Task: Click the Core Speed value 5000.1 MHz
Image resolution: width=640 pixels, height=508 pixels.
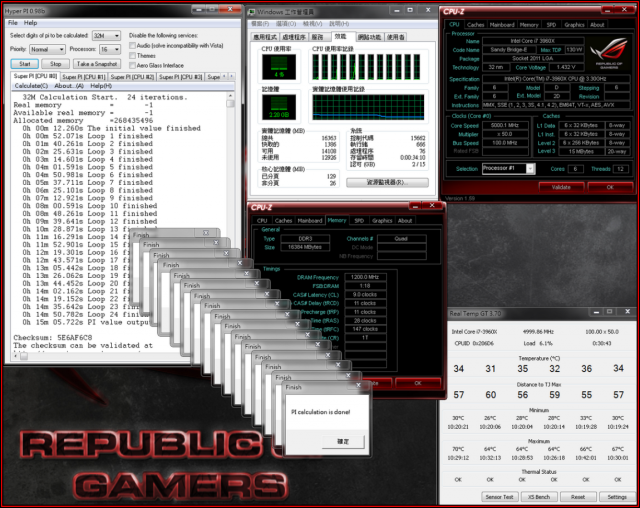Action: tap(505, 126)
